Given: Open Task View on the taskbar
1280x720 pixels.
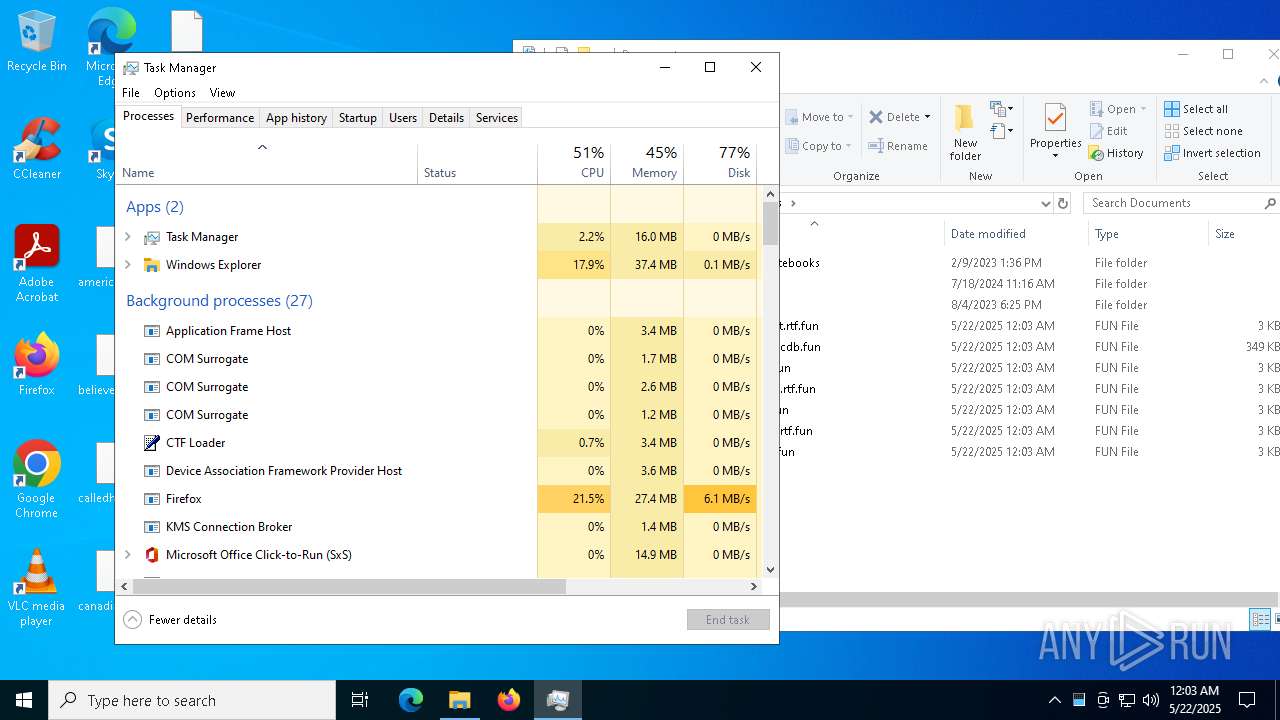Looking at the screenshot, I should [360, 700].
